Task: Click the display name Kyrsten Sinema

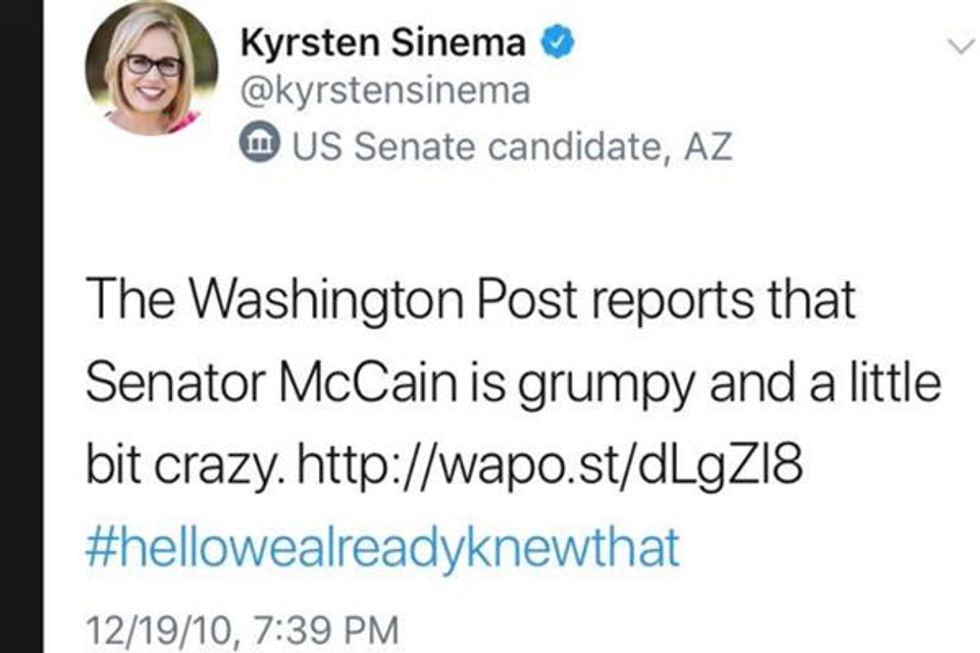Action: (x=386, y=44)
